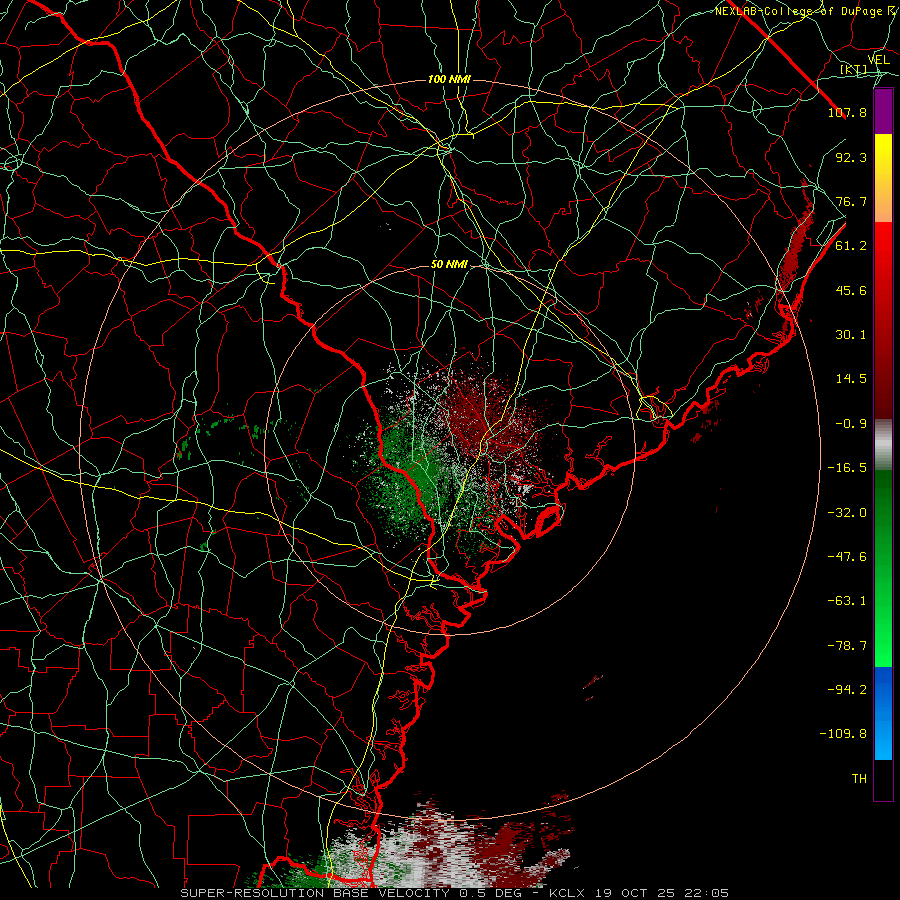This screenshot has height=900, width=900.
Task: Click the VEL legend title
Action: tap(878, 60)
